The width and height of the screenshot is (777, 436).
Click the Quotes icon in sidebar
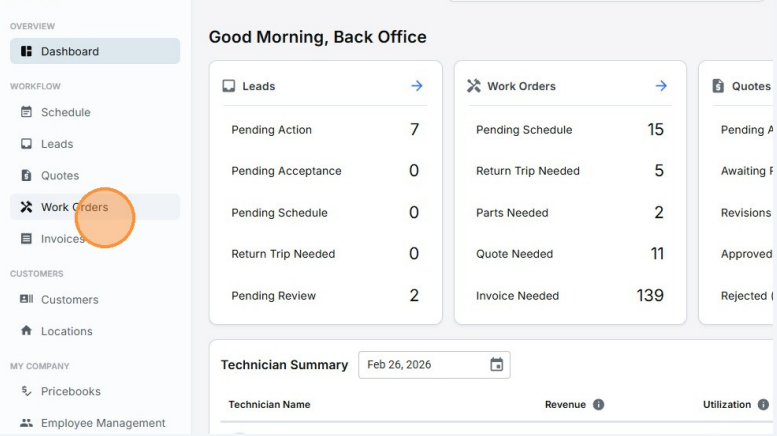tap(26, 176)
